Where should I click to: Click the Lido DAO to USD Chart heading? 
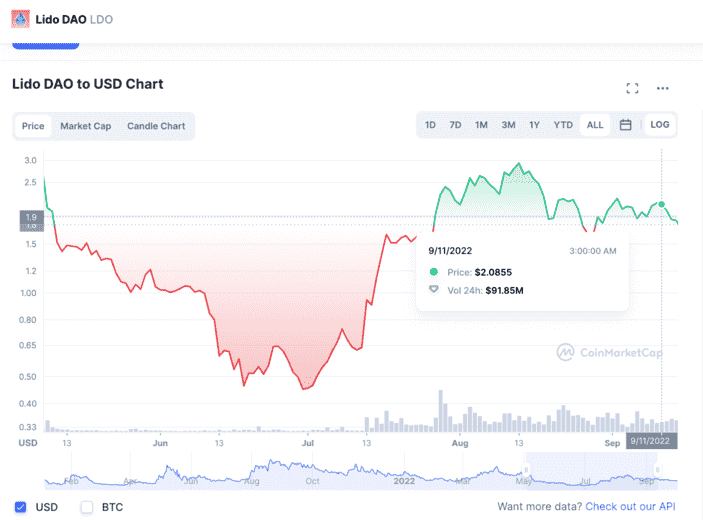(88, 84)
